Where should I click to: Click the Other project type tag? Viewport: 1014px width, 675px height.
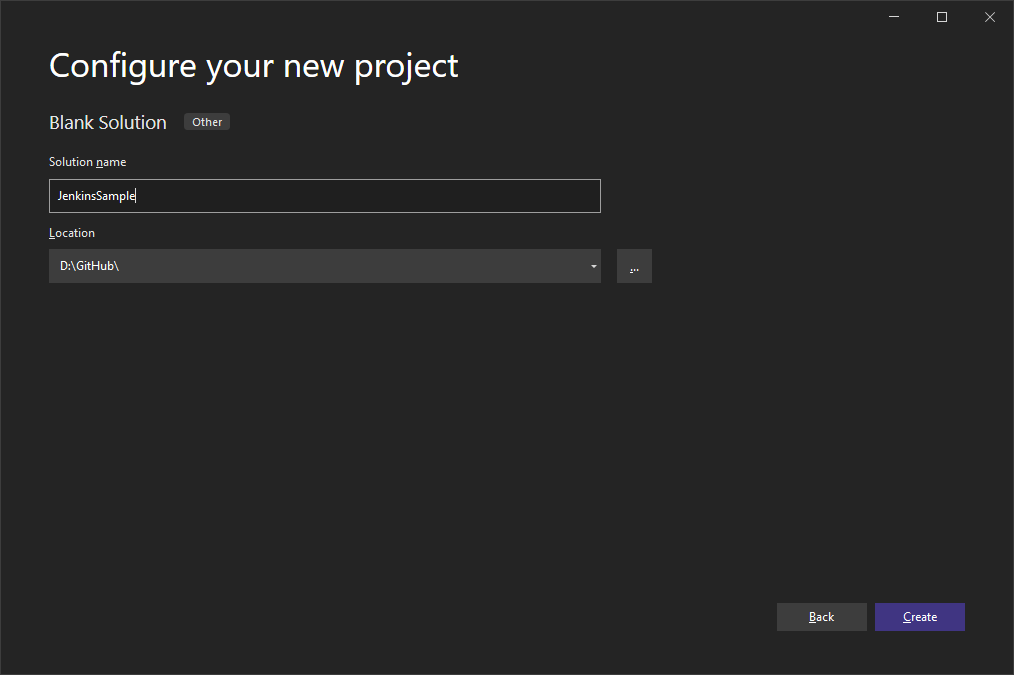pos(207,122)
